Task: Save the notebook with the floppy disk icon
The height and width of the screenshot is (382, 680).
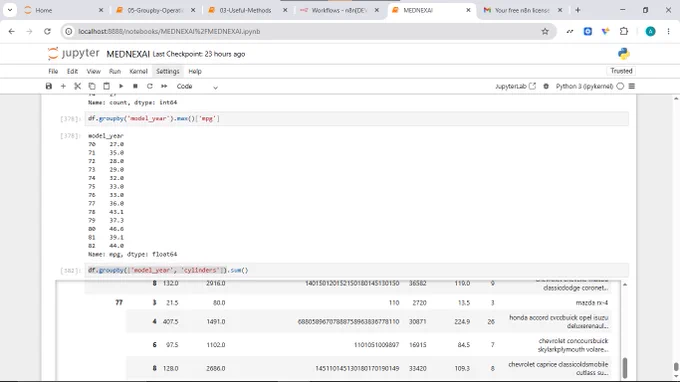Action: tap(49, 86)
